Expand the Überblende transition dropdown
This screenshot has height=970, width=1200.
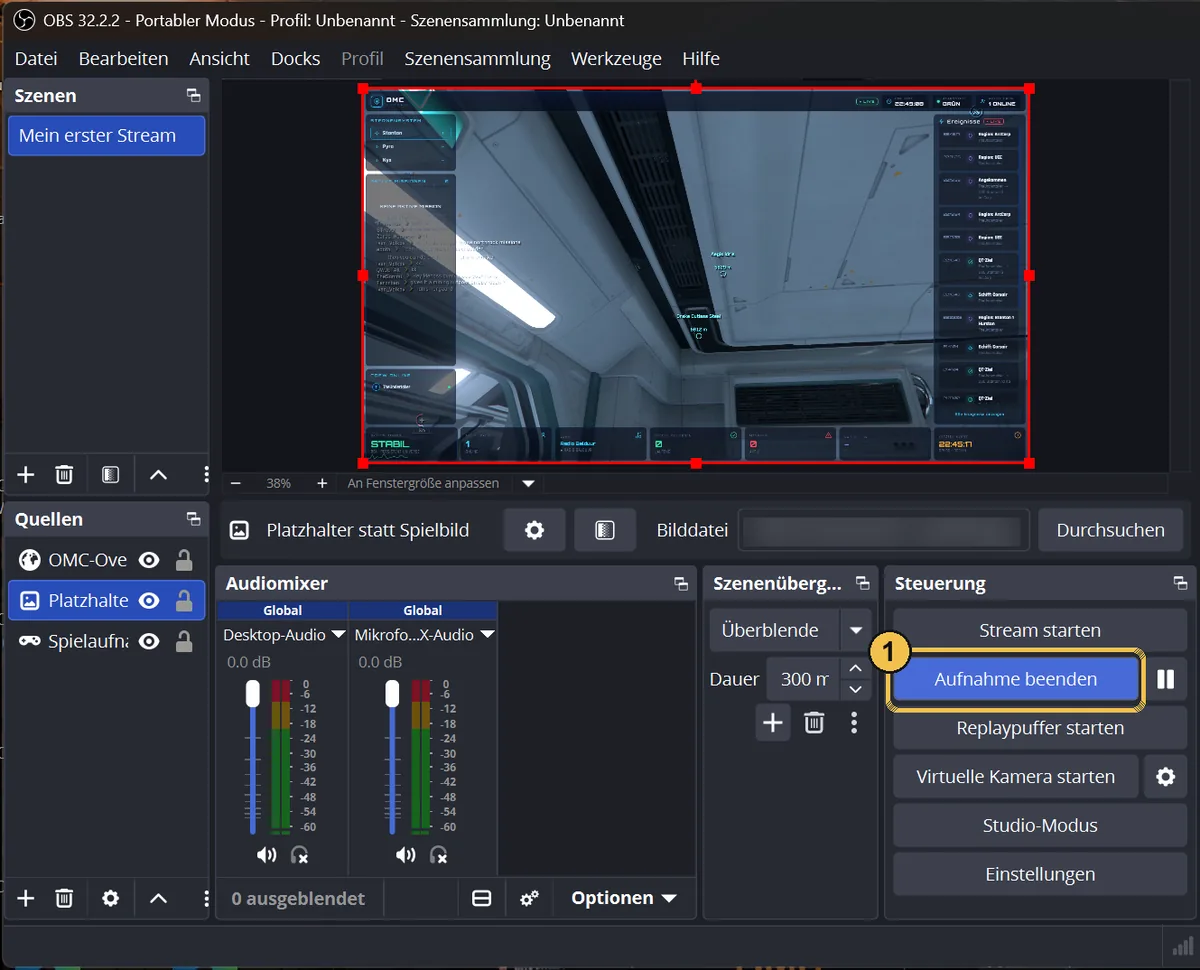tap(856, 631)
